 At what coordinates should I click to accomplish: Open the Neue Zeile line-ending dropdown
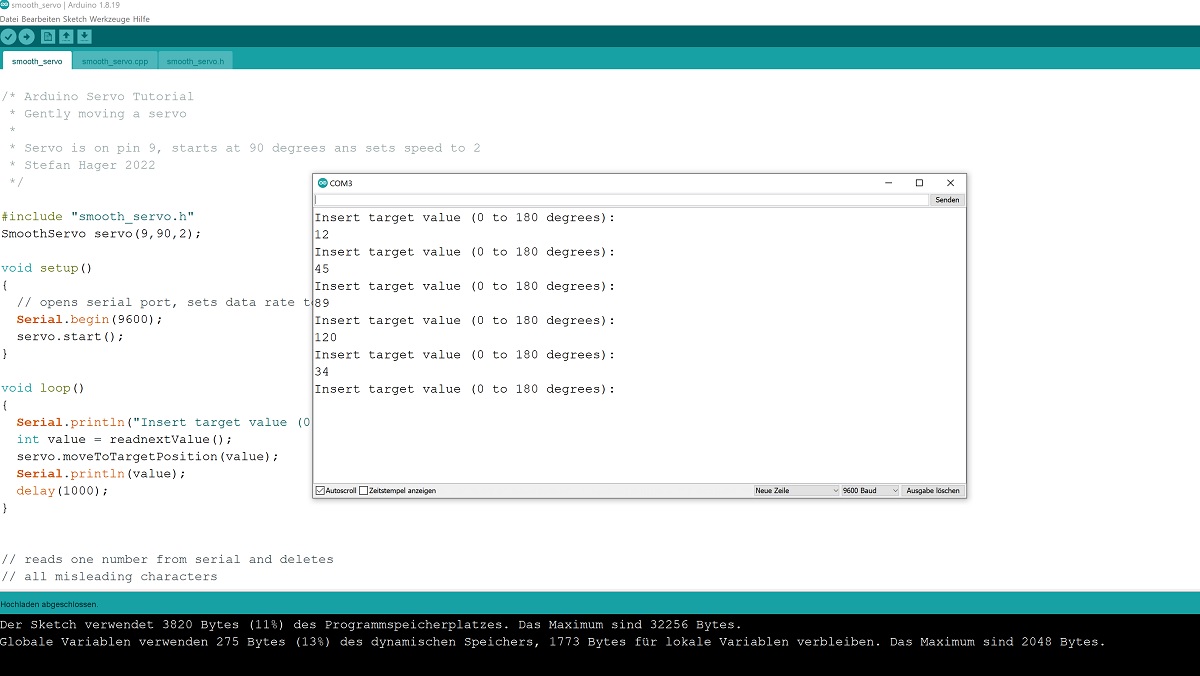pos(797,491)
